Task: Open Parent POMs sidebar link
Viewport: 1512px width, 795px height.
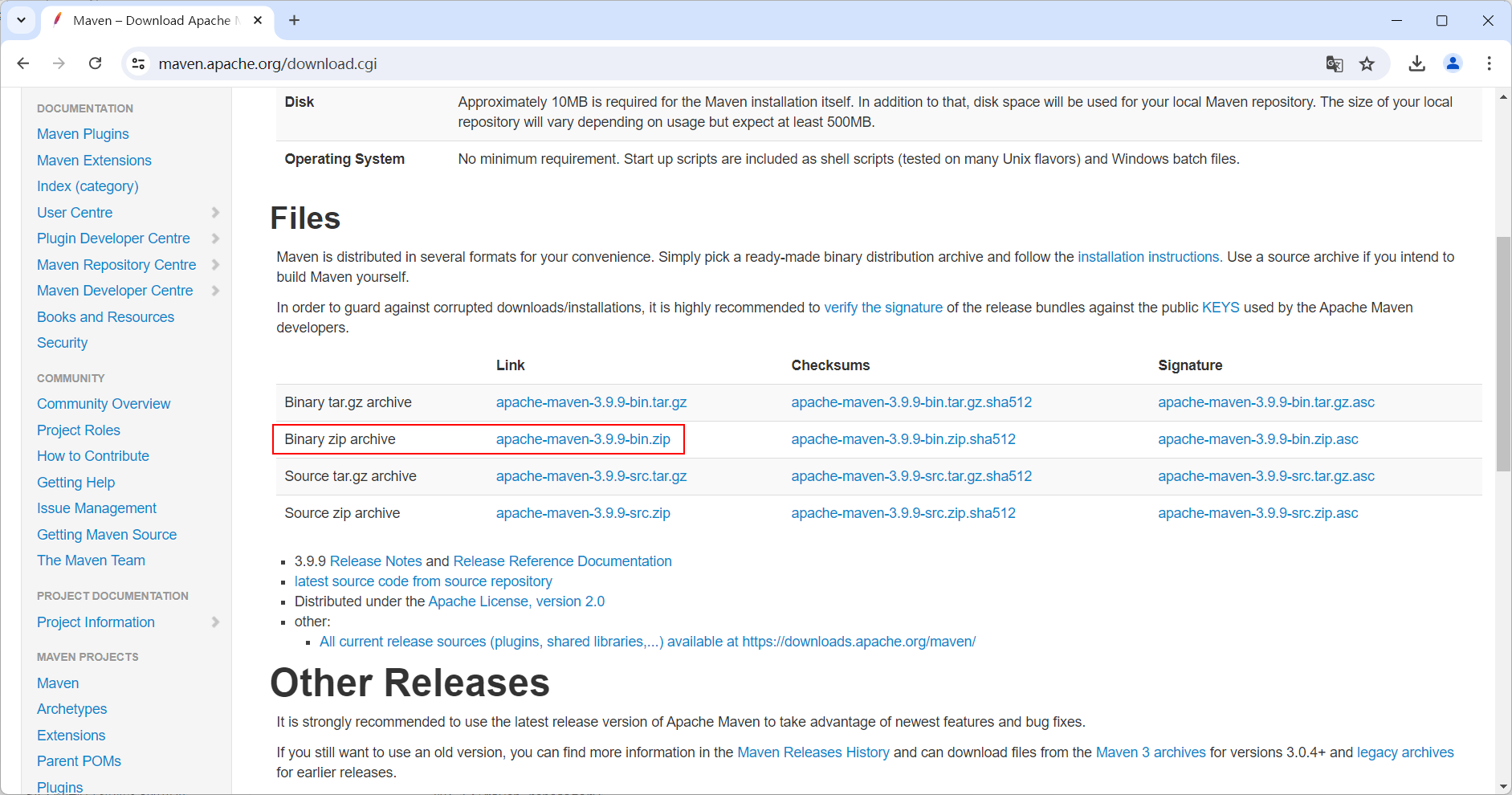Action: tap(79, 761)
